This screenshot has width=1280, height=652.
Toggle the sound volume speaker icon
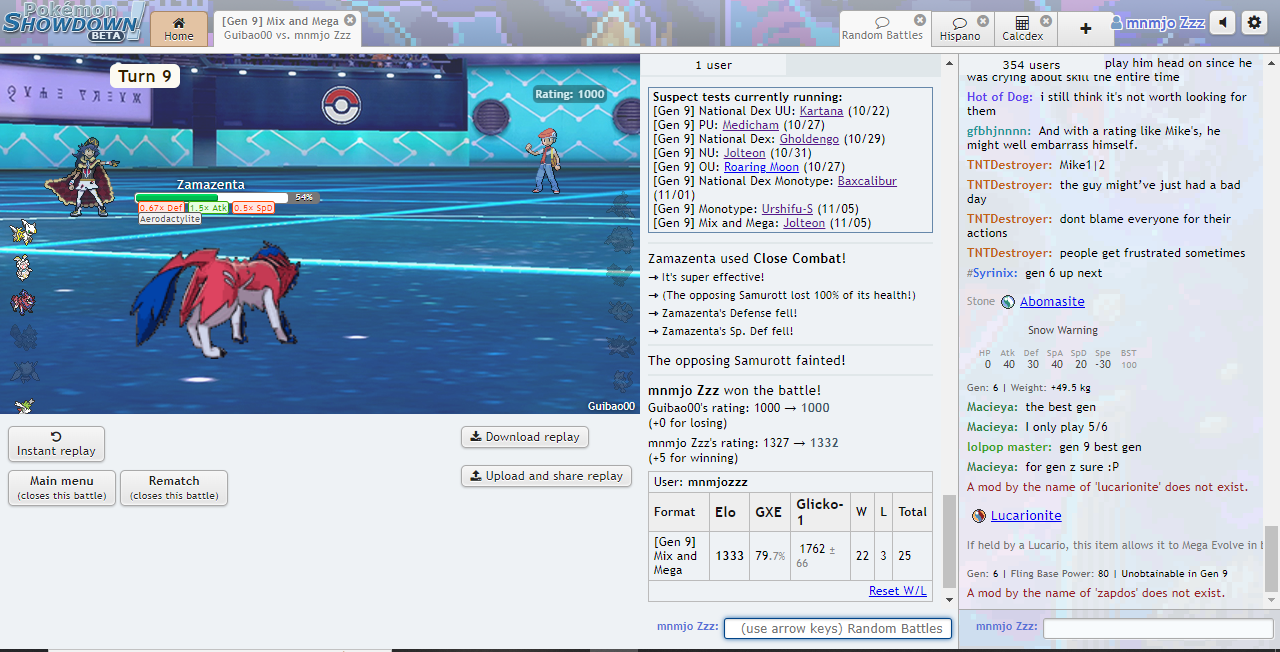tap(1222, 23)
